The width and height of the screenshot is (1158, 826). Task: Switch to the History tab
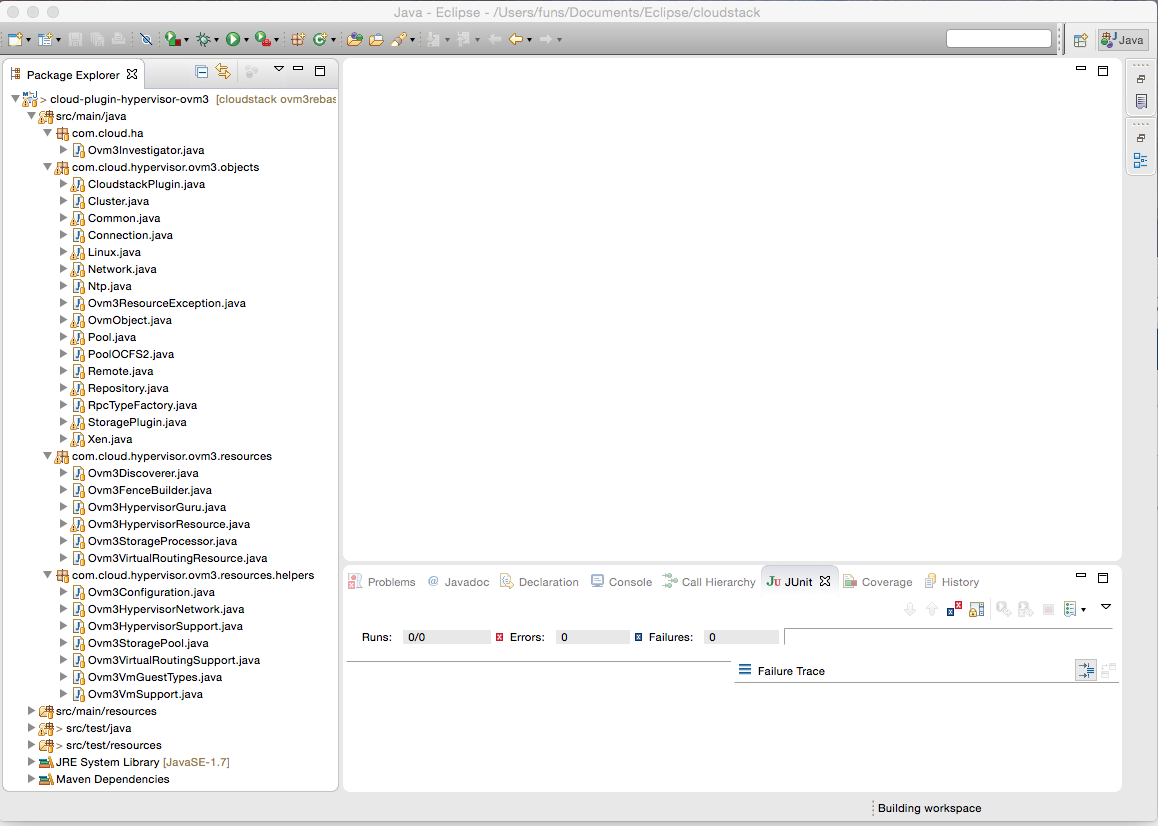click(x=952, y=582)
